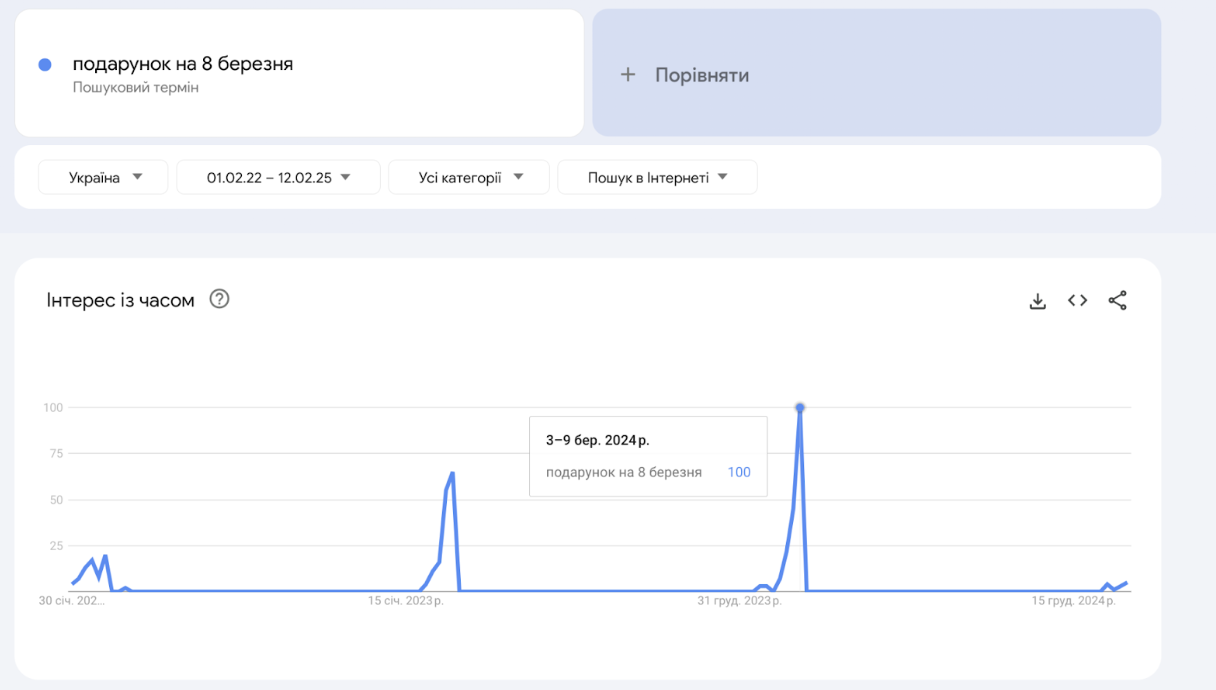Download the chart data as CSV
Viewport: 1216px width, 690px height.
pos(1038,301)
